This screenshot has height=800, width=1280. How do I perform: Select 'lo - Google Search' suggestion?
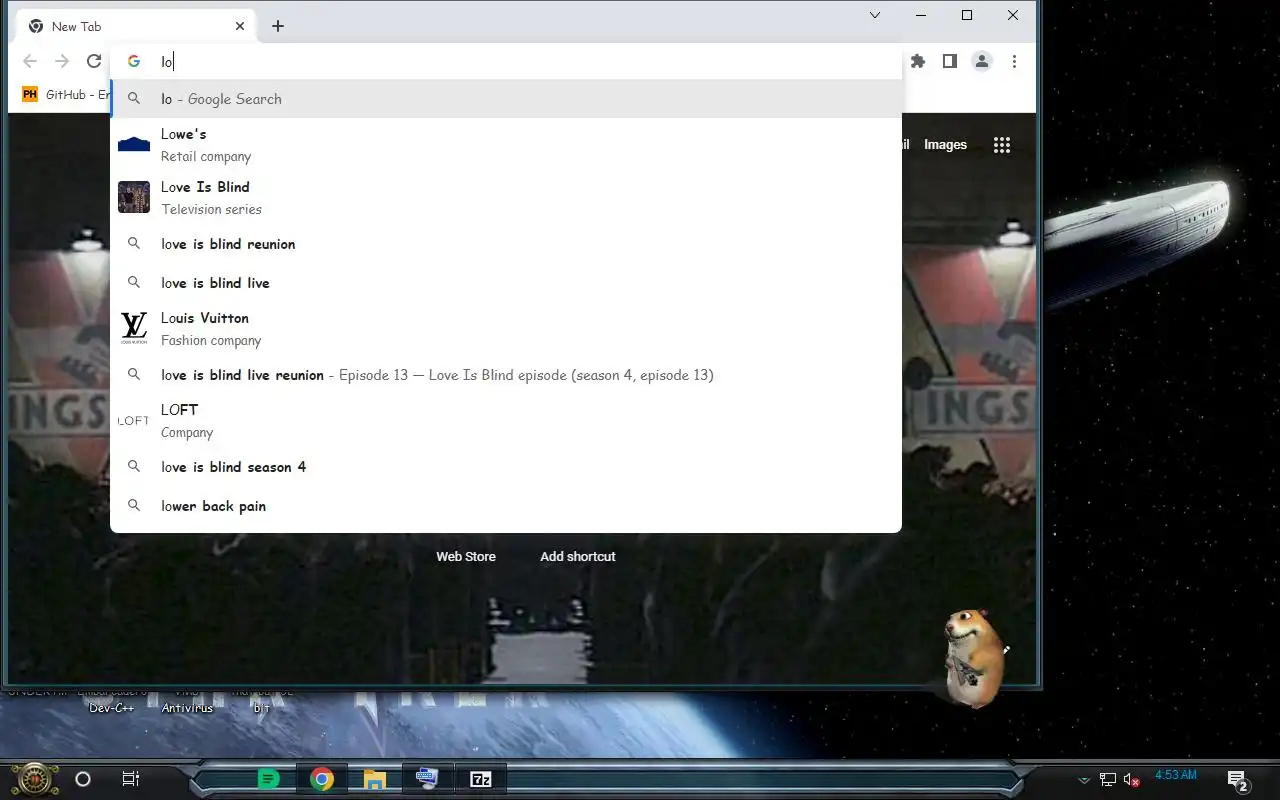pyautogui.click(x=506, y=99)
